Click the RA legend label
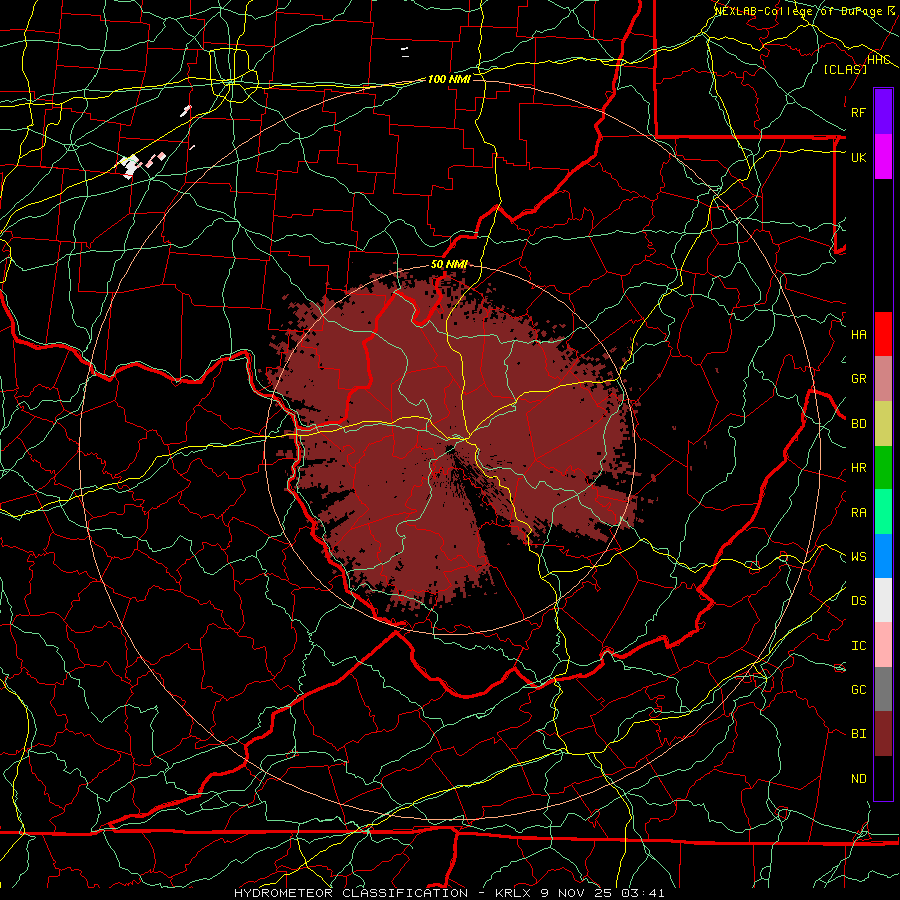Viewport: 900px width, 900px height. (x=858, y=513)
